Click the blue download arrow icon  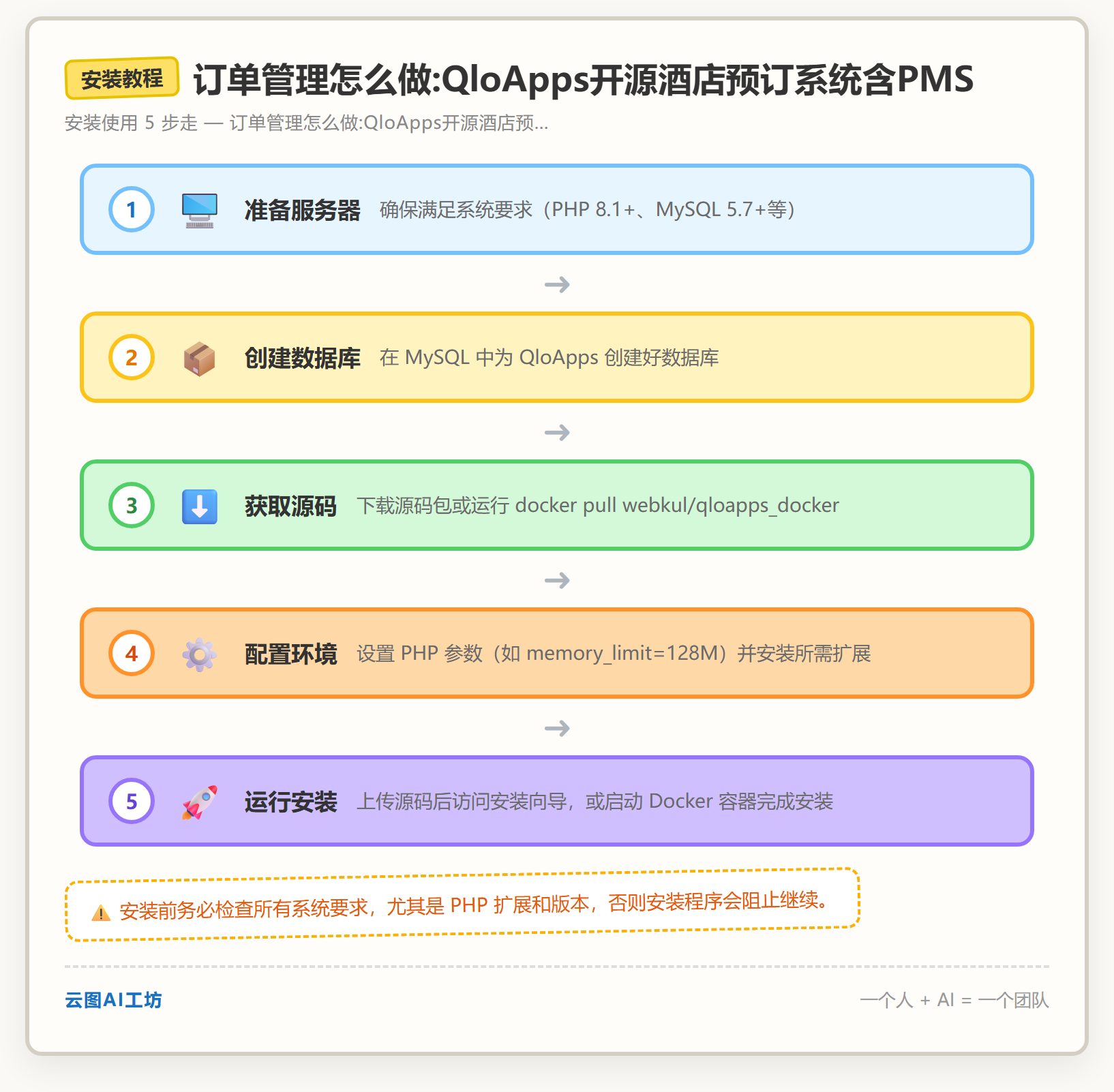[200, 506]
